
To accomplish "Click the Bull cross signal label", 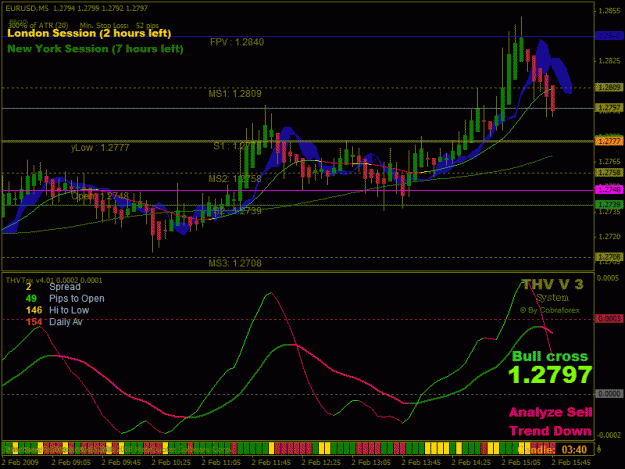I will [550, 356].
